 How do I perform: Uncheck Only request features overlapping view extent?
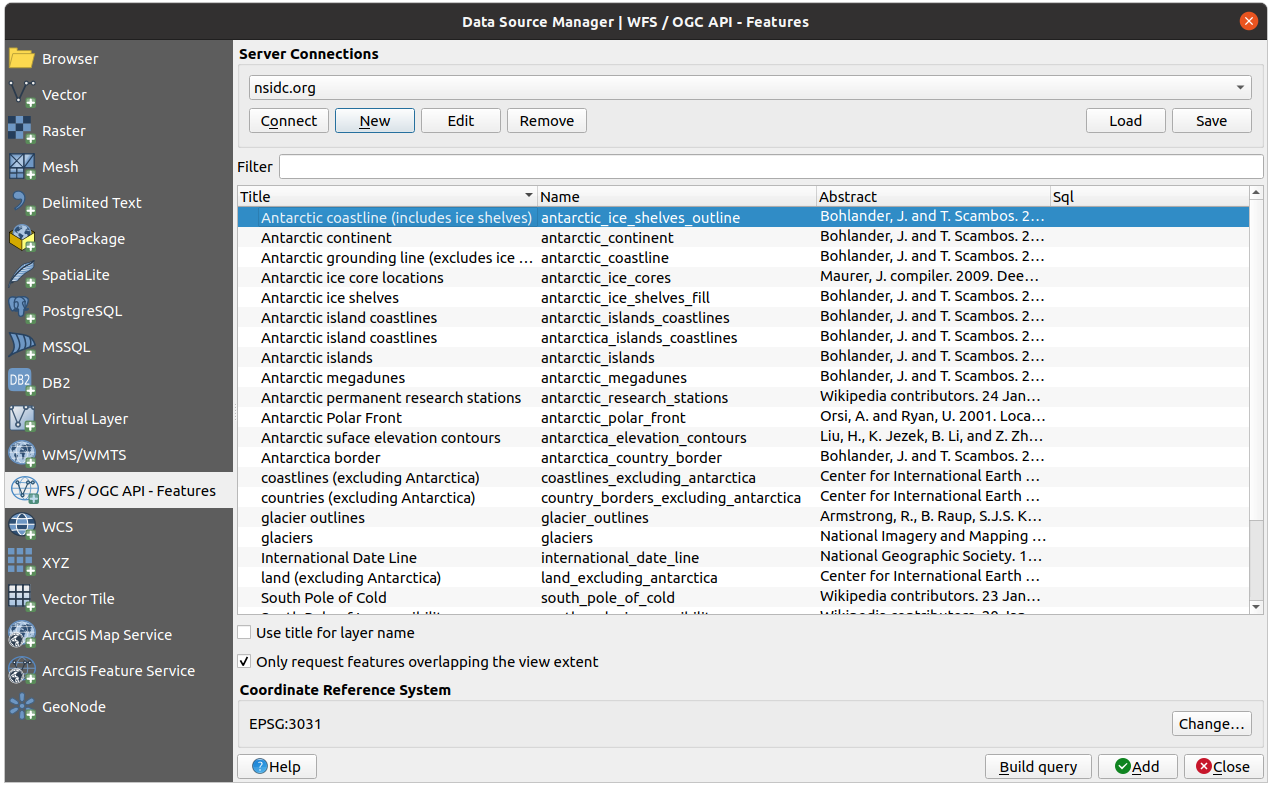245,662
